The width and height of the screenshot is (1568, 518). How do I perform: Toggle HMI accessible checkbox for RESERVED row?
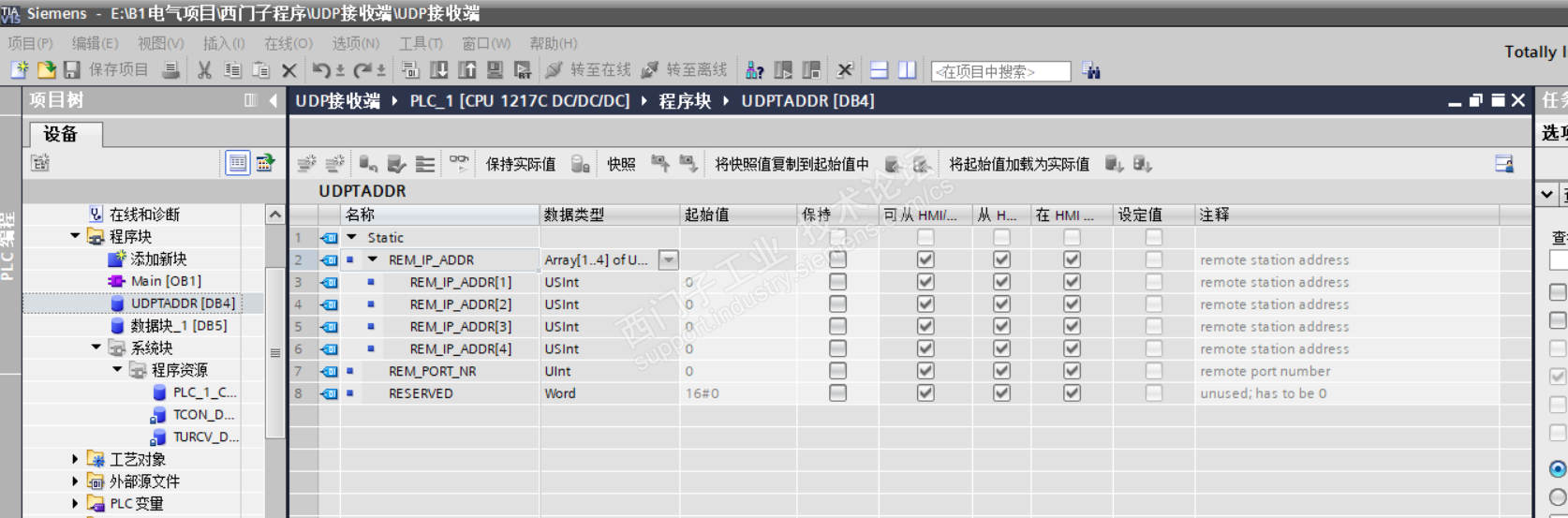tap(925, 393)
